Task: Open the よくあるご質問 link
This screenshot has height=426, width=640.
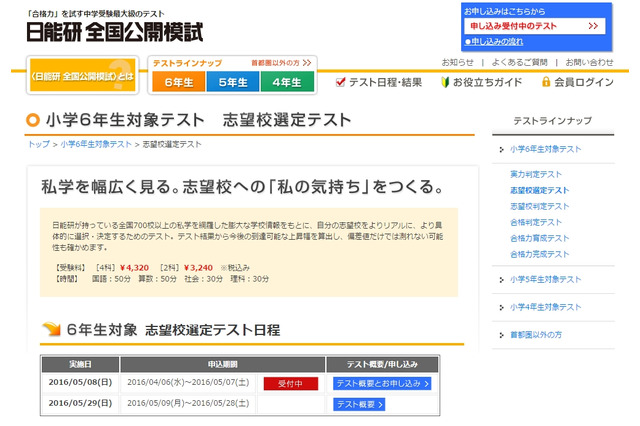Action: 519,62
